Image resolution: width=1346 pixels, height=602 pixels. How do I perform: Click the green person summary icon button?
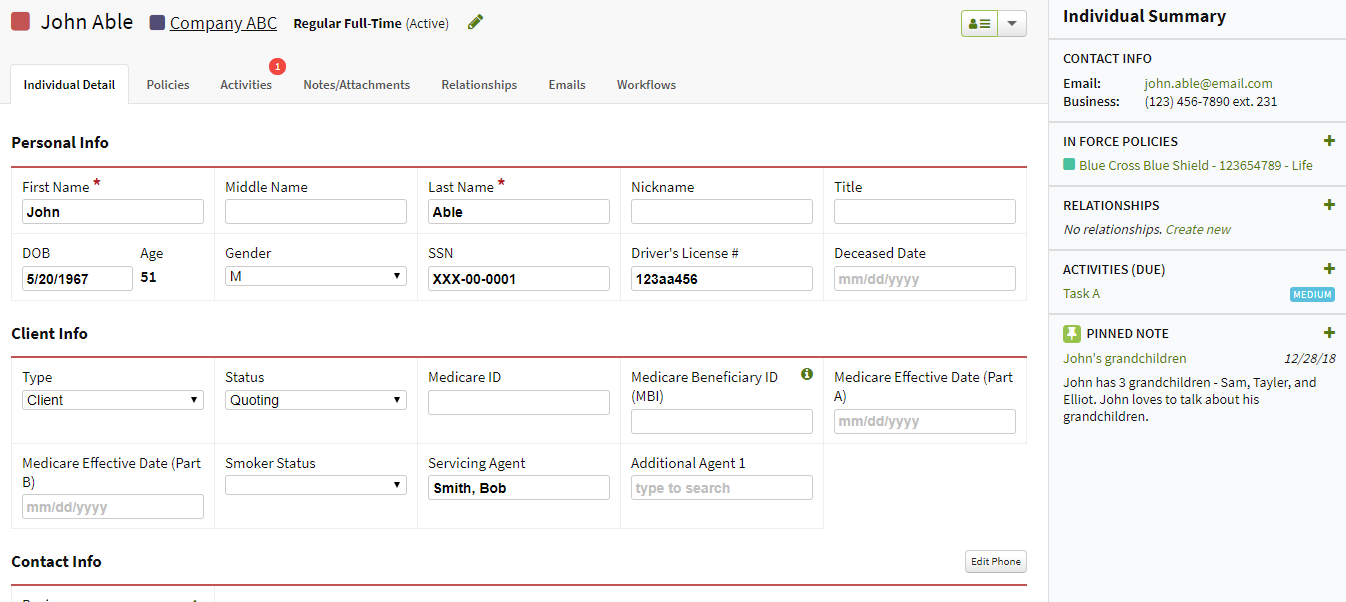tap(978, 22)
